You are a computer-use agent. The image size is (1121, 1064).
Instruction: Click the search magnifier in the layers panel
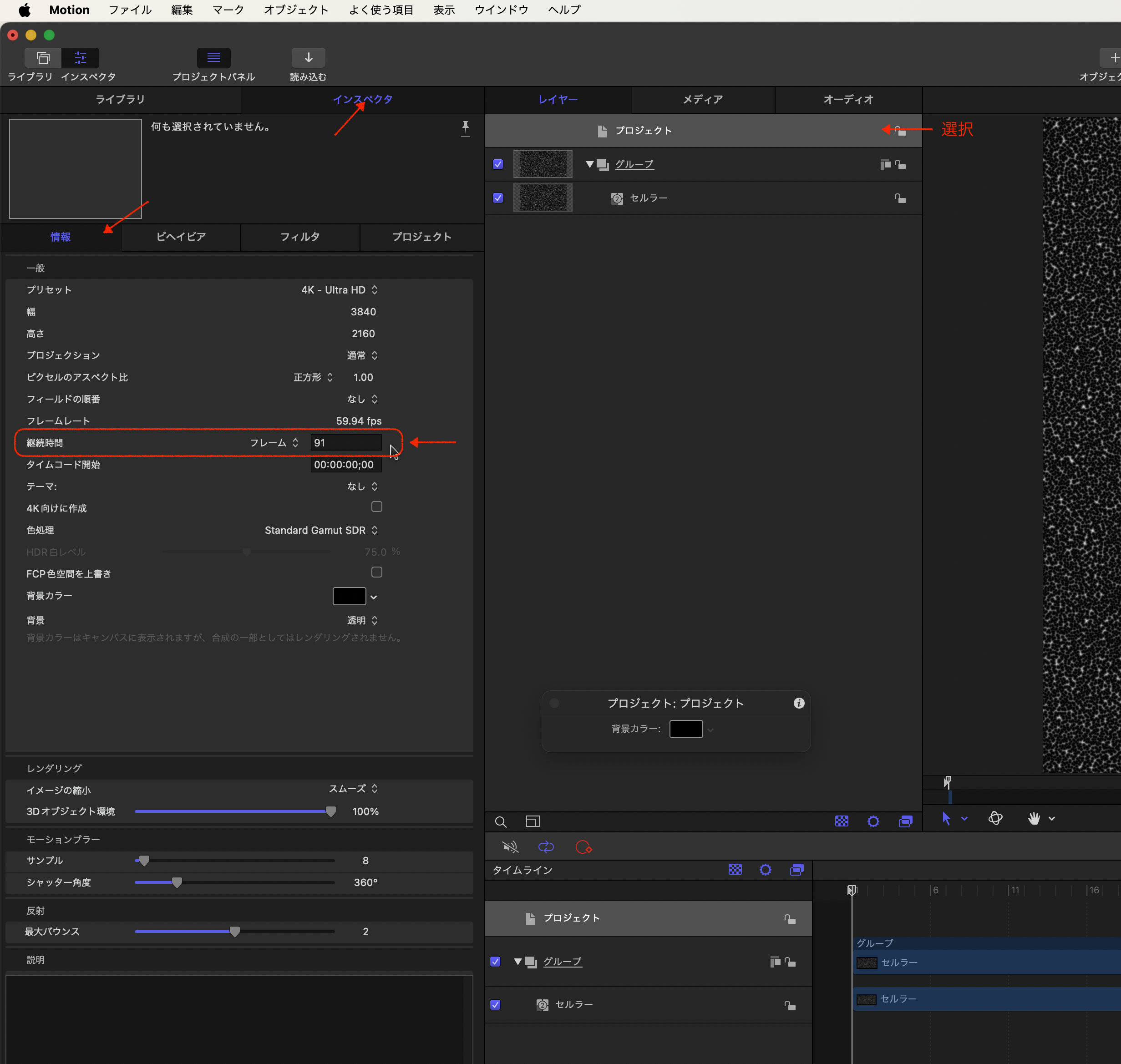(x=500, y=822)
